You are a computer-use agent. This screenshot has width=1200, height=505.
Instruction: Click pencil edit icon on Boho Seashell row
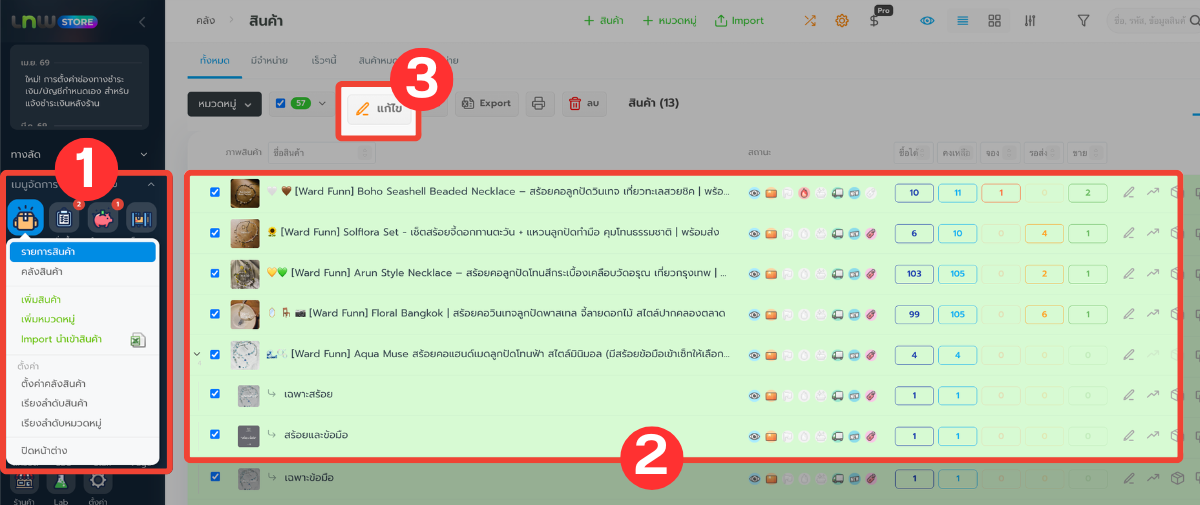tap(1129, 193)
